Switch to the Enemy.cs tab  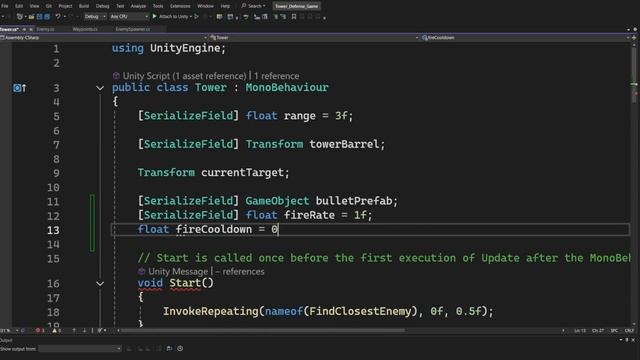pyautogui.click(x=45, y=29)
